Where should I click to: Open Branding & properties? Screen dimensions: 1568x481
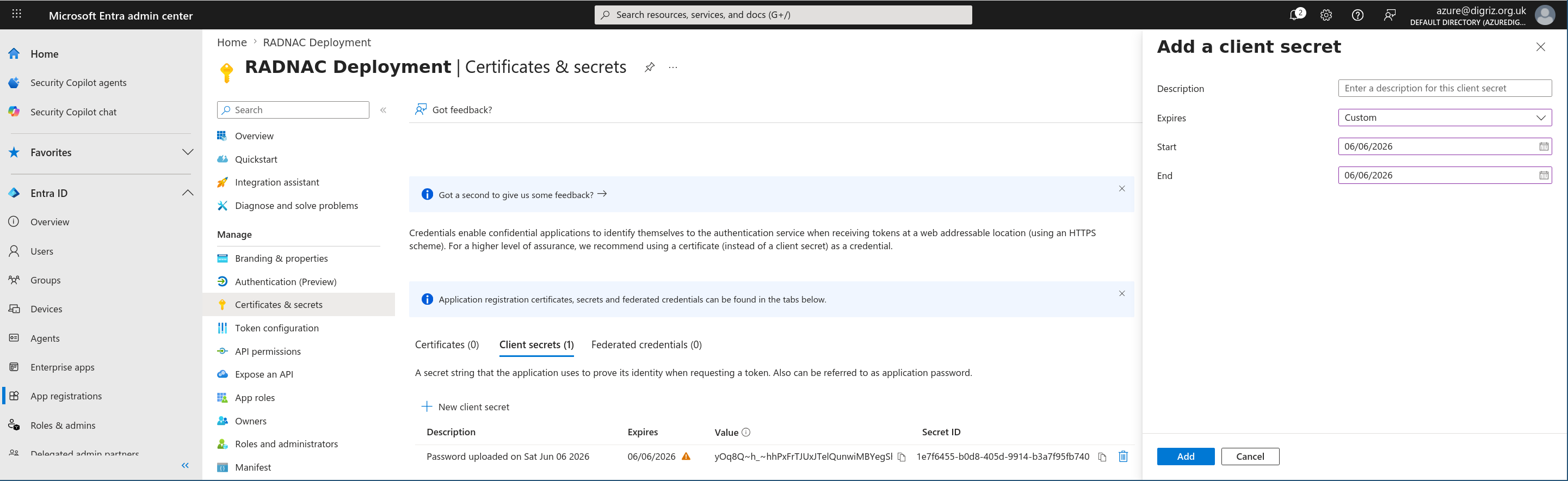(281, 258)
